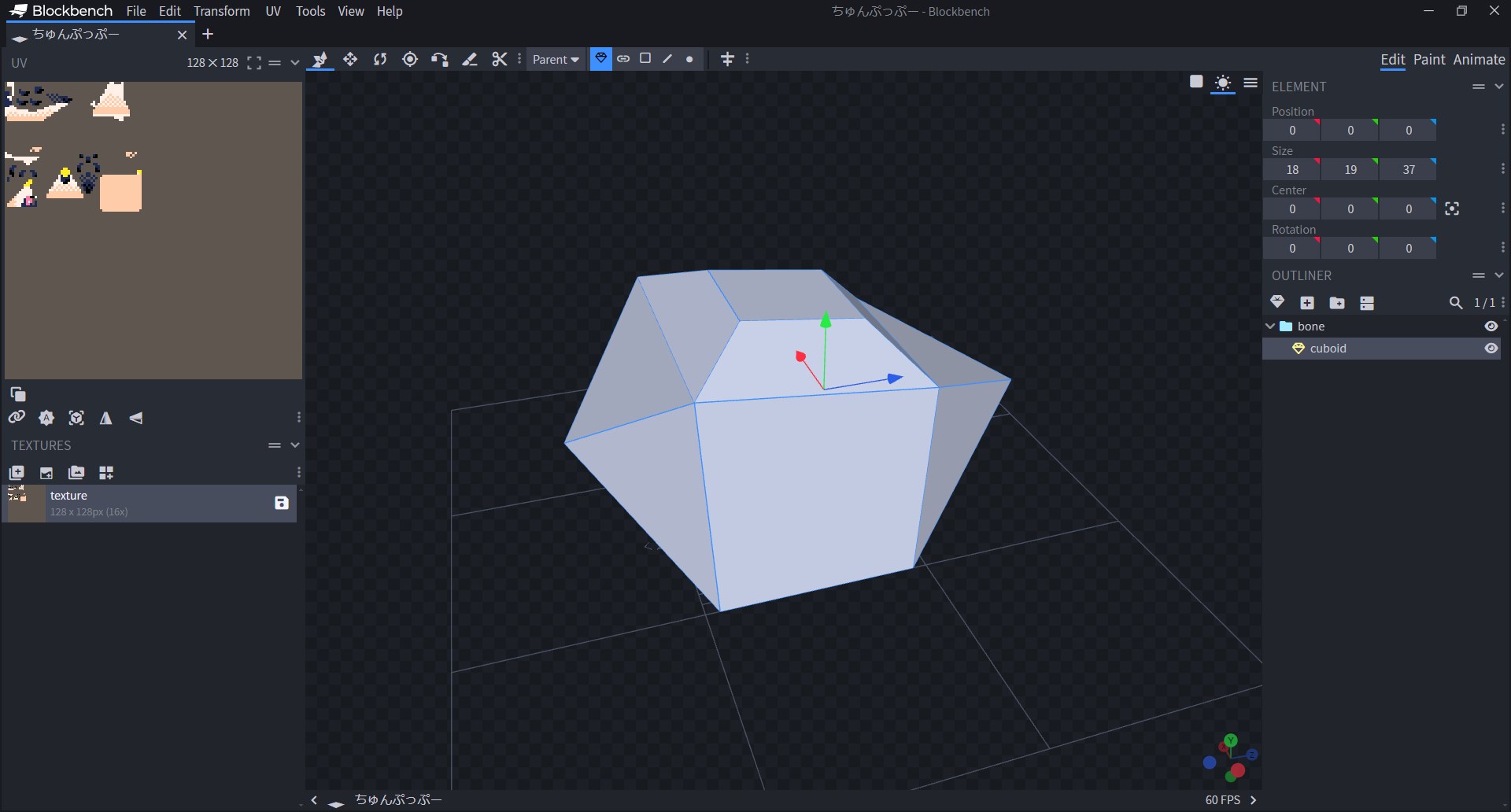Screen dimensions: 1511x812
Task: Open the Transform menu
Action: tap(222, 11)
